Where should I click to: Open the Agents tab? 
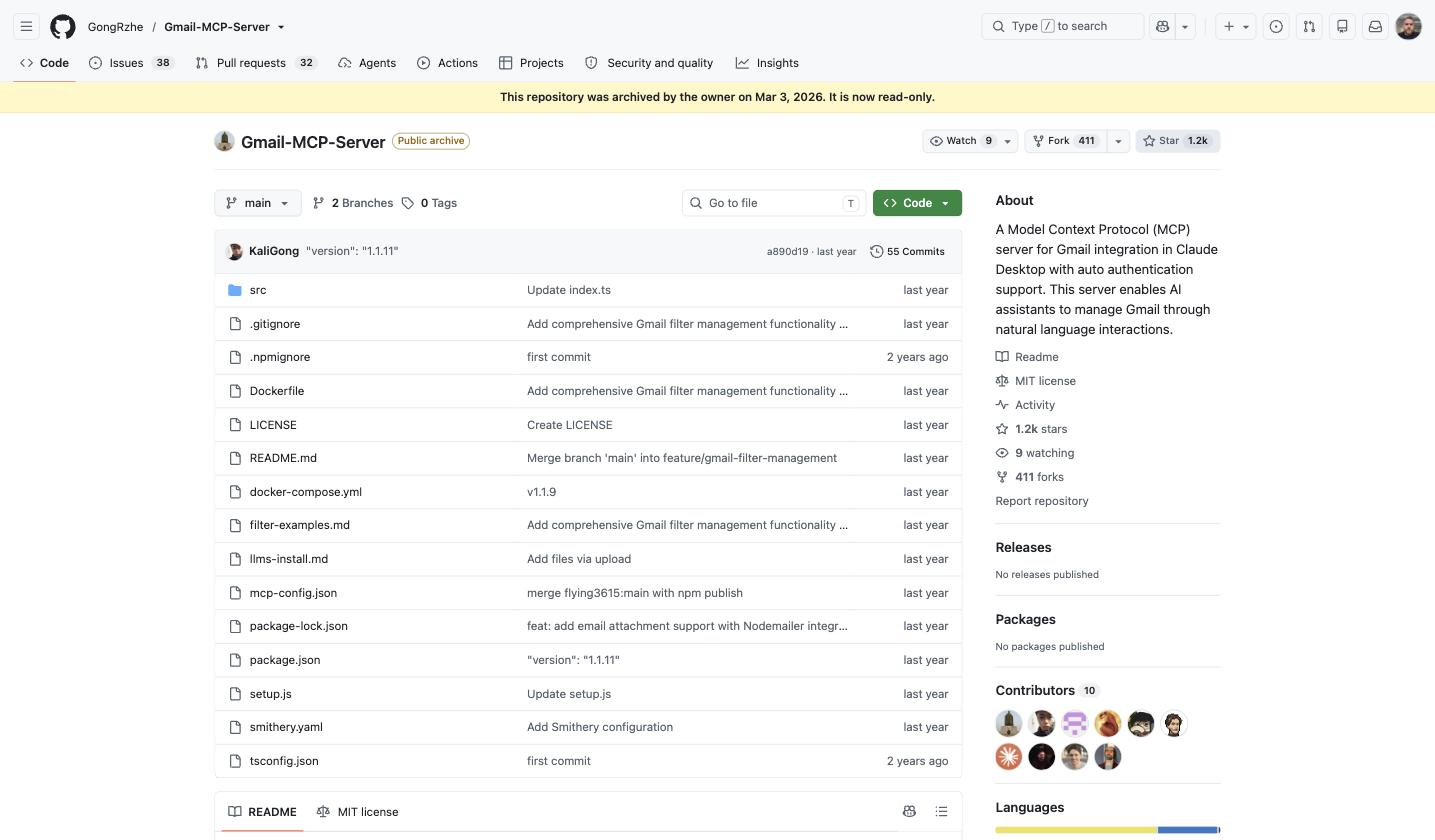point(367,63)
